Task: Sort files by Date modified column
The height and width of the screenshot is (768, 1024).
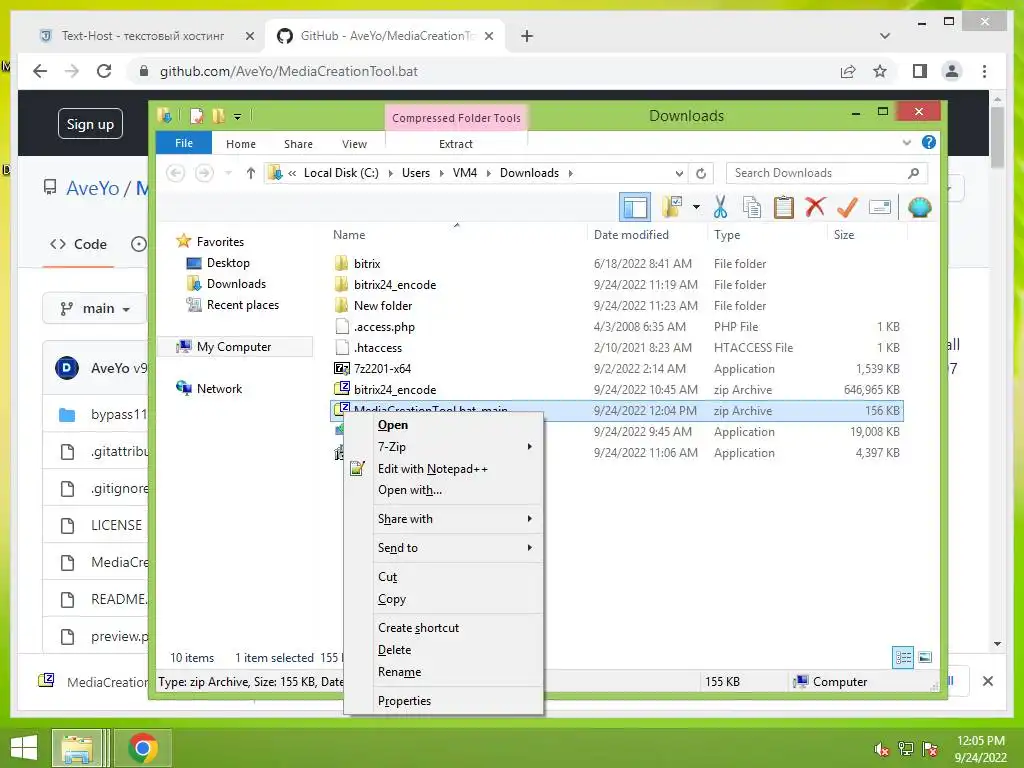Action: [x=632, y=234]
